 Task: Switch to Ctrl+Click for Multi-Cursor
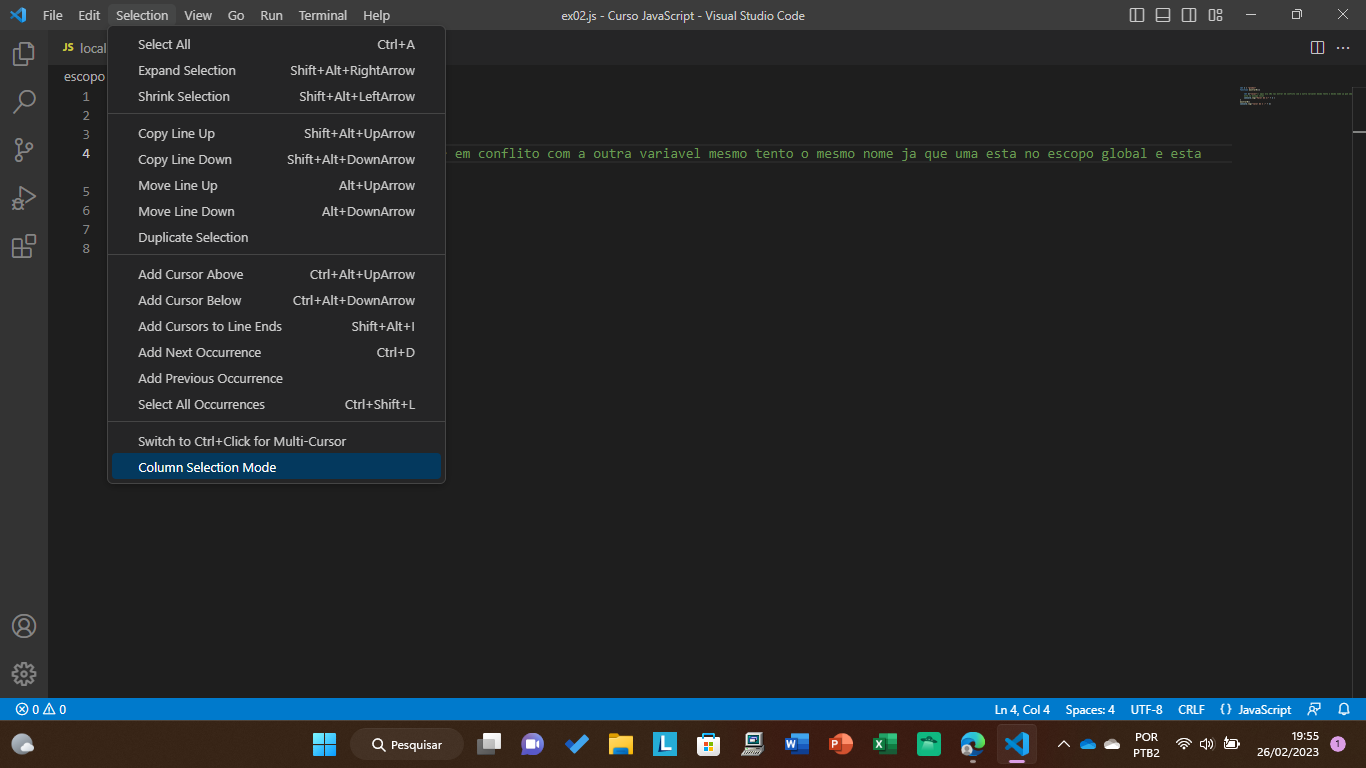pos(276,442)
